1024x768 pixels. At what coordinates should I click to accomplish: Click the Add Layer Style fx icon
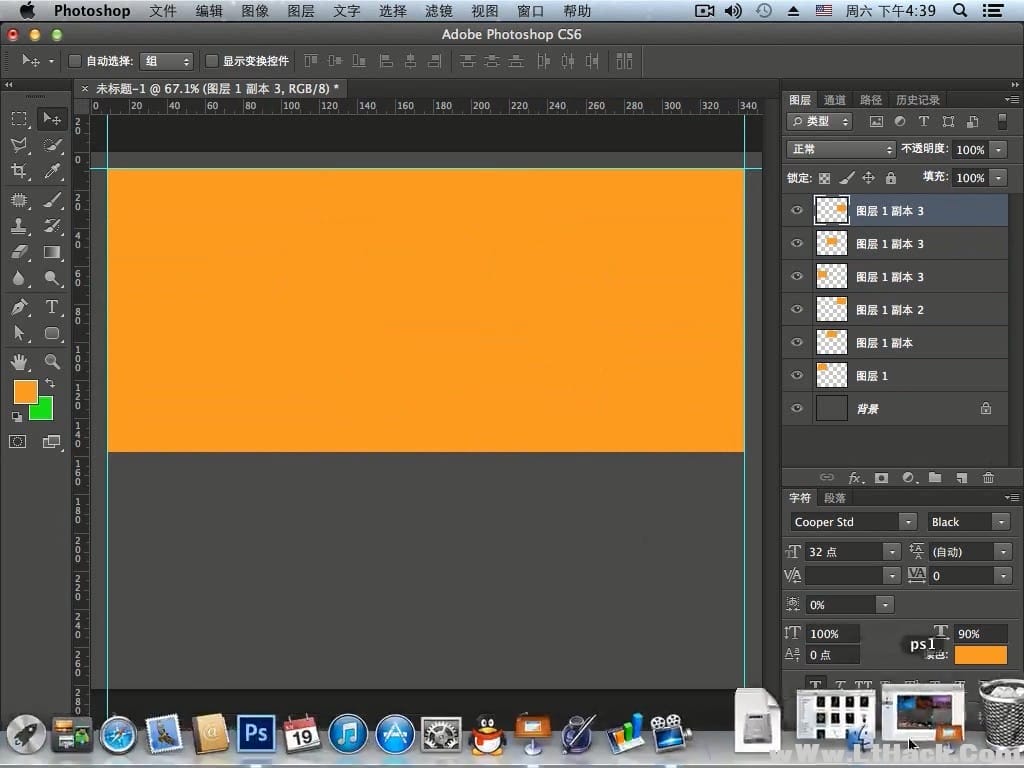854,478
